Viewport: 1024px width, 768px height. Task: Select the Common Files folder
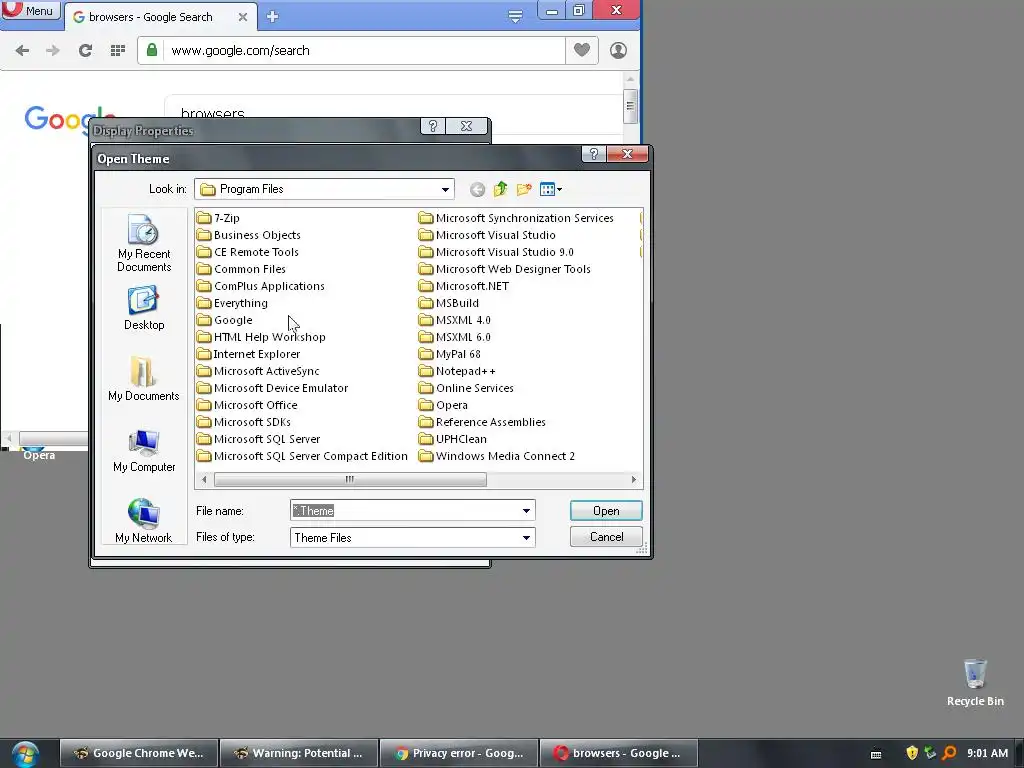click(x=242, y=269)
